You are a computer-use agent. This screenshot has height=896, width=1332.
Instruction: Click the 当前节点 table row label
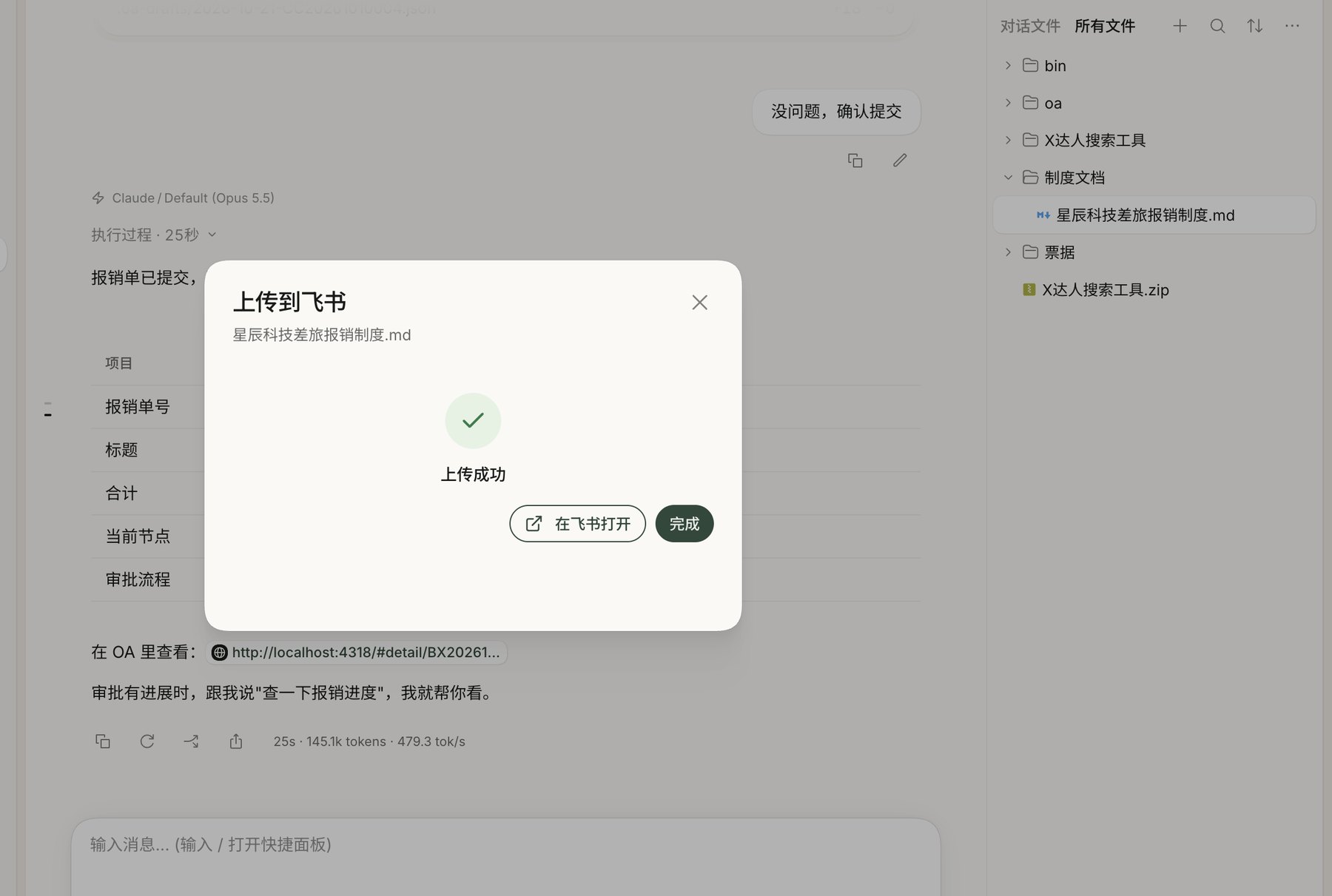tap(138, 536)
